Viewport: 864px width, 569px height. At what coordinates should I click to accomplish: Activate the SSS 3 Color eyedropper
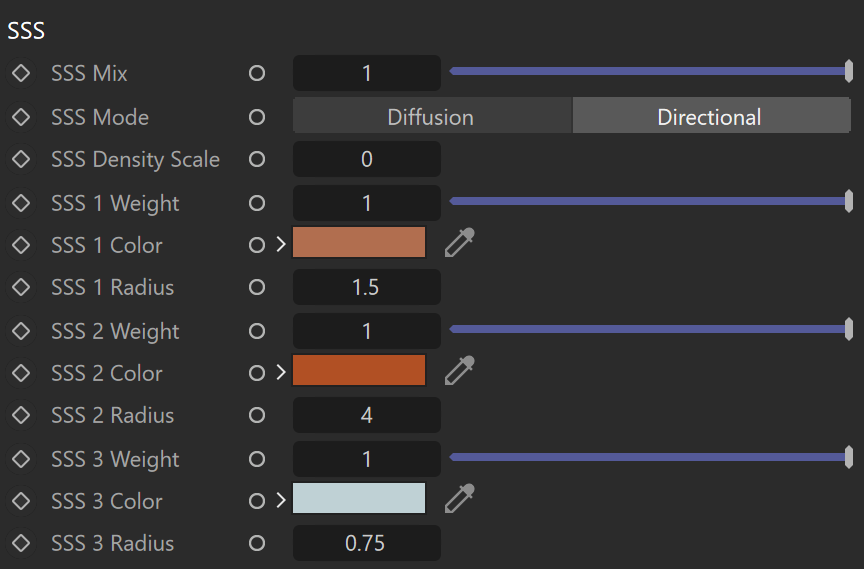(460, 498)
